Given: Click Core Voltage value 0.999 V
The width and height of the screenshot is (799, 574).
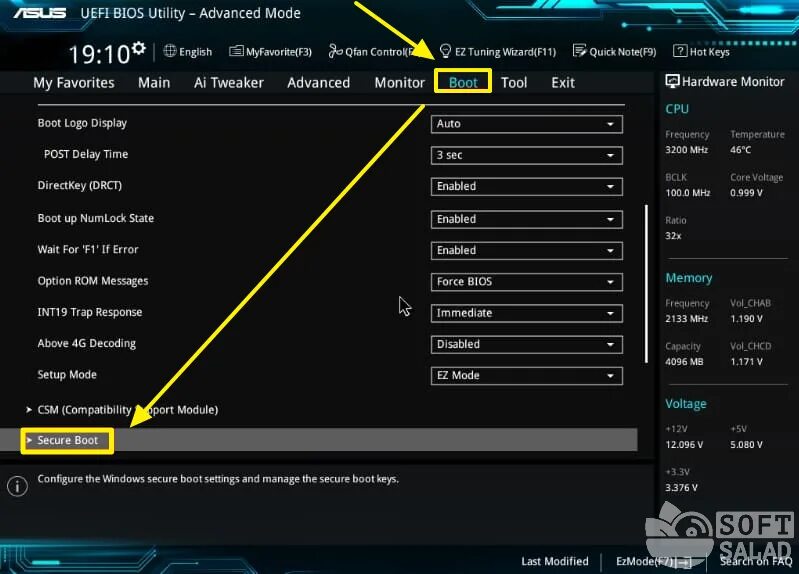Looking at the screenshot, I should (x=746, y=193).
